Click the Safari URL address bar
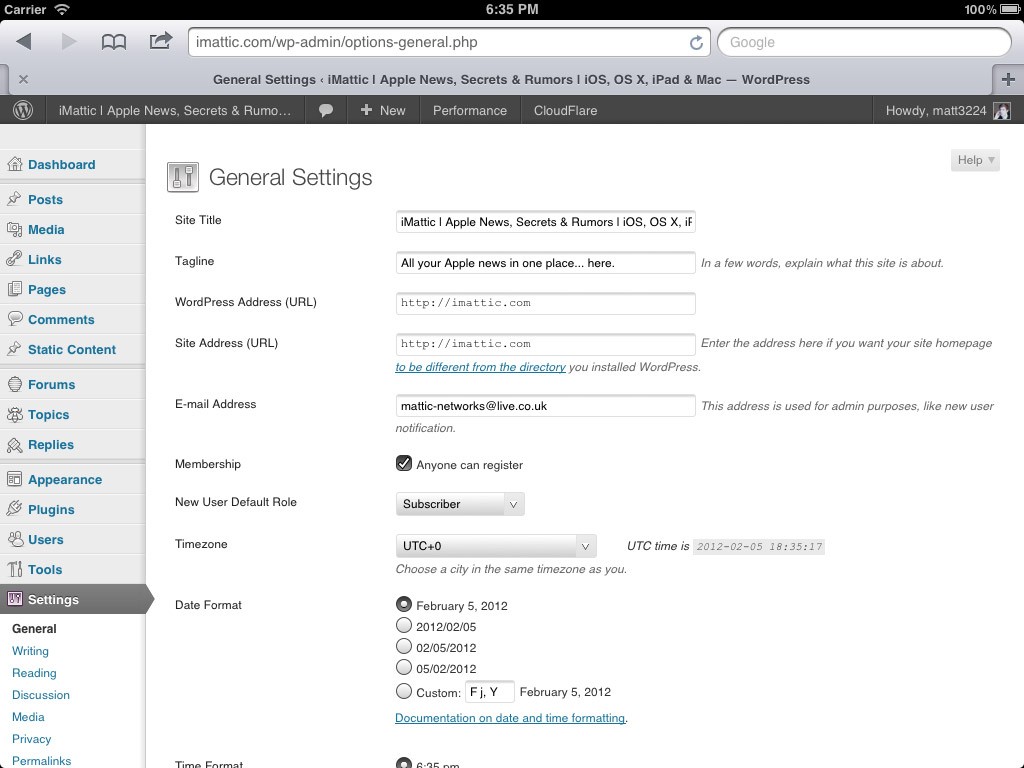 click(449, 42)
